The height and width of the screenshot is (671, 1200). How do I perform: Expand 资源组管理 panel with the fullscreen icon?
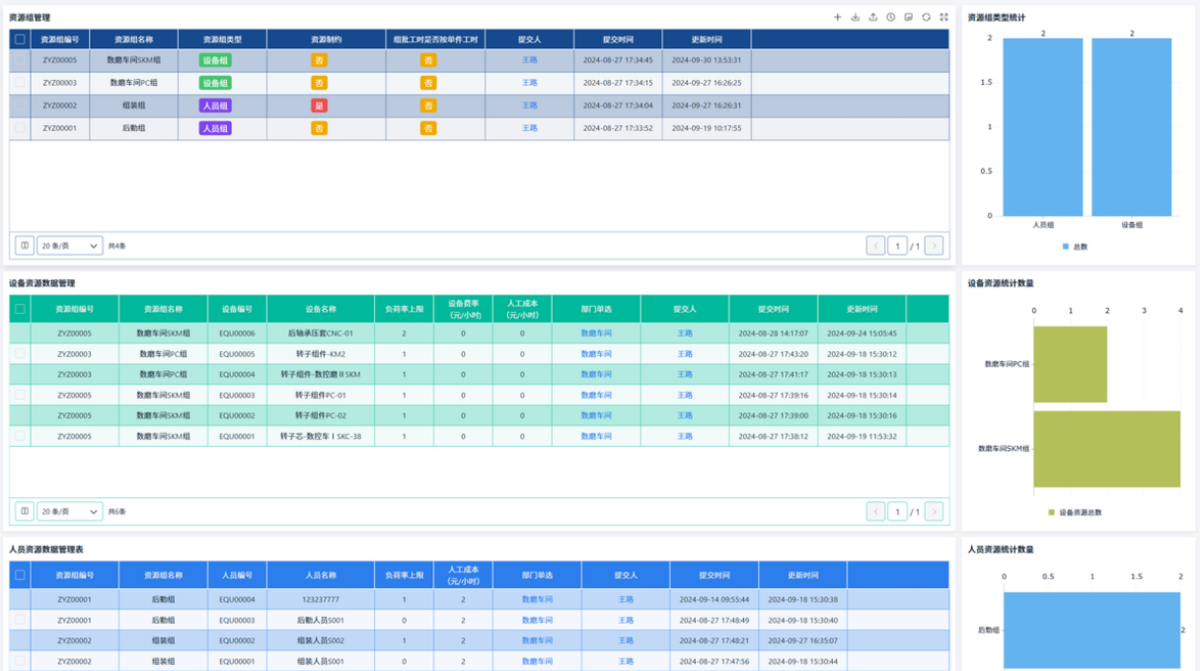(943, 17)
